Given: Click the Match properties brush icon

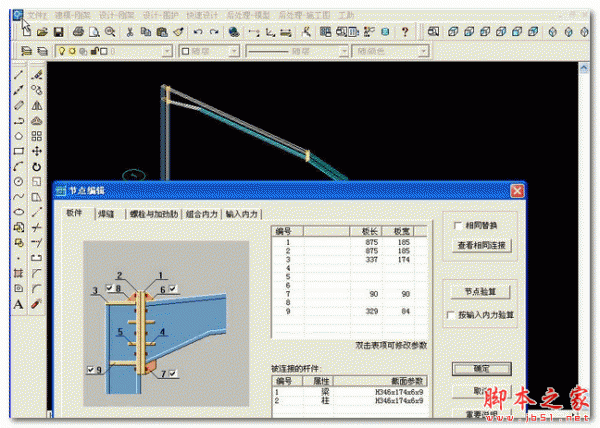Looking at the screenshot, I should click(x=179, y=32).
